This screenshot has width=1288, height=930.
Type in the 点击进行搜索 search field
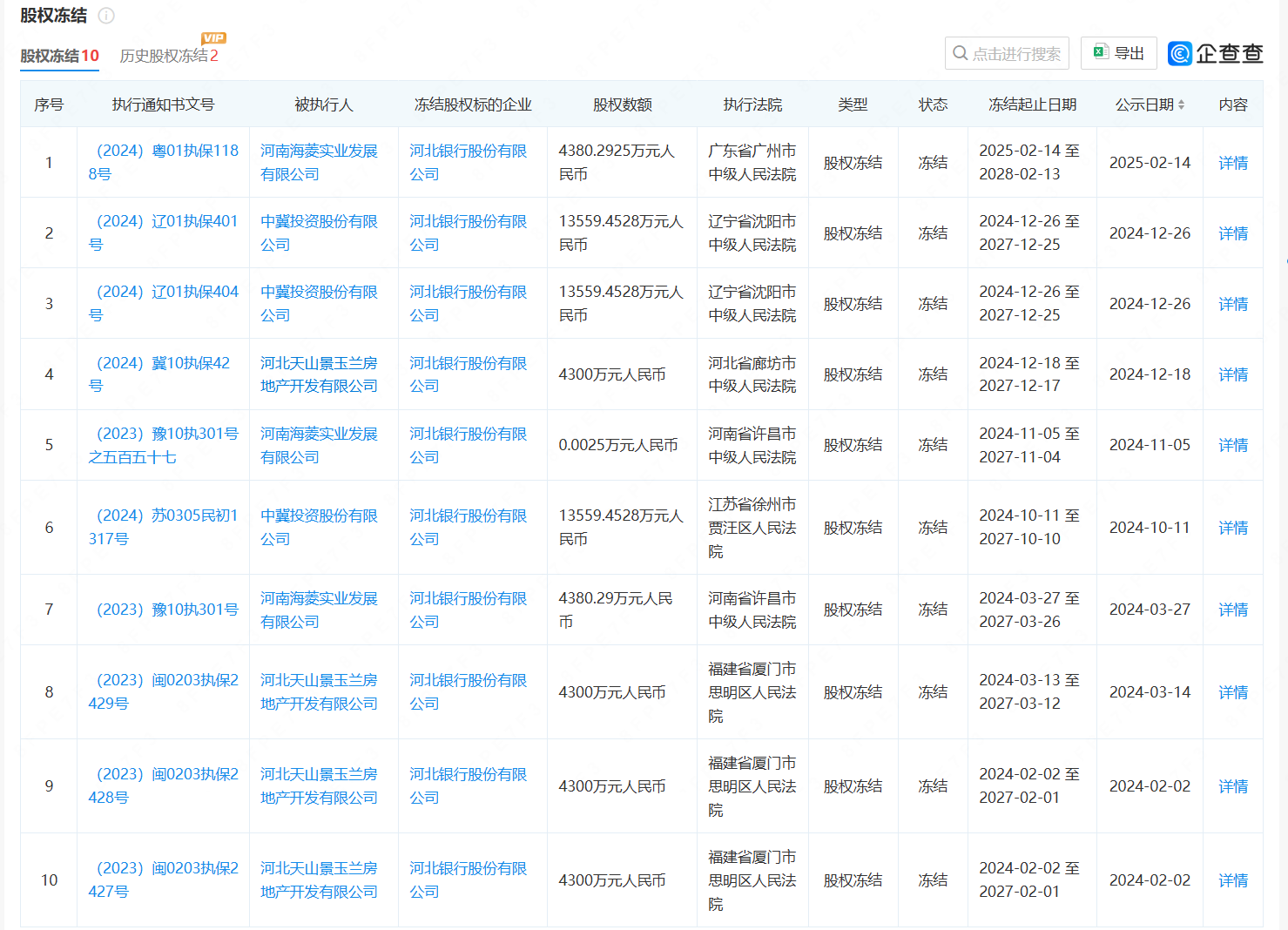(1015, 54)
